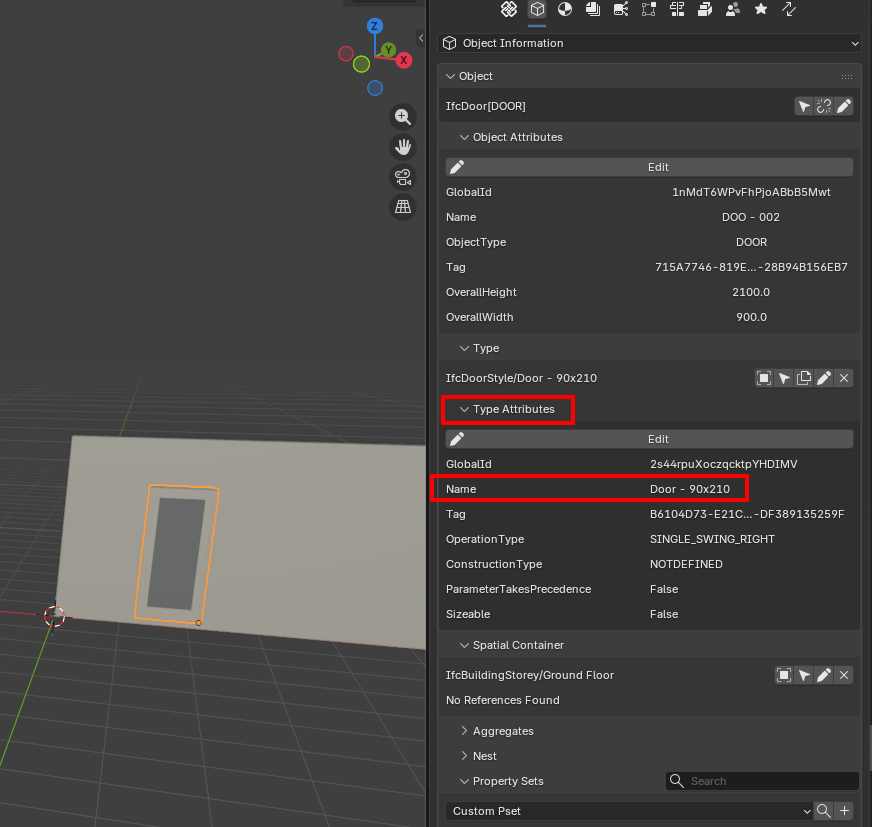Open the Custom Pset dropdown
The width and height of the screenshot is (872, 827).
pyautogui.click(x=630, y=811)
